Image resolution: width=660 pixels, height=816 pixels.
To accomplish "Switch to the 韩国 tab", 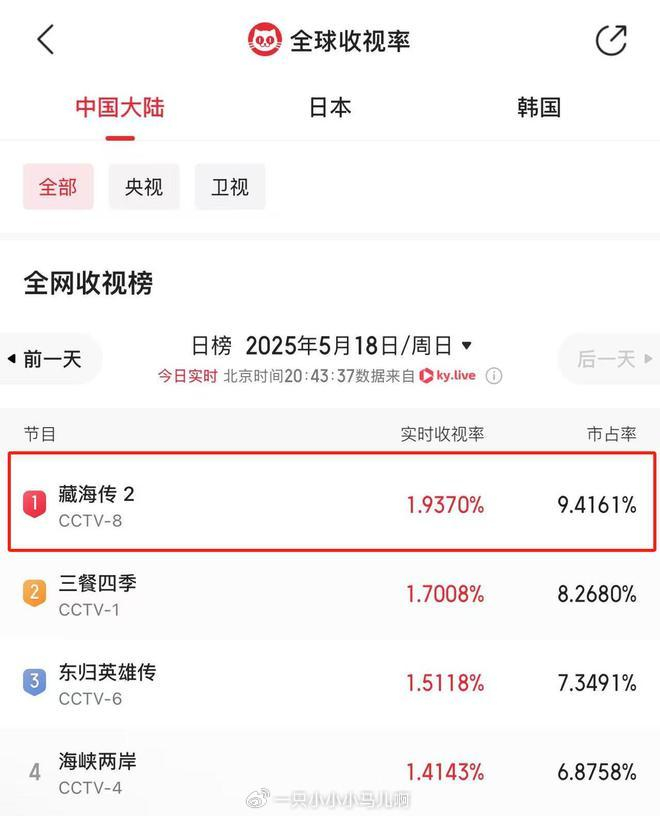I will pos(539,108).
